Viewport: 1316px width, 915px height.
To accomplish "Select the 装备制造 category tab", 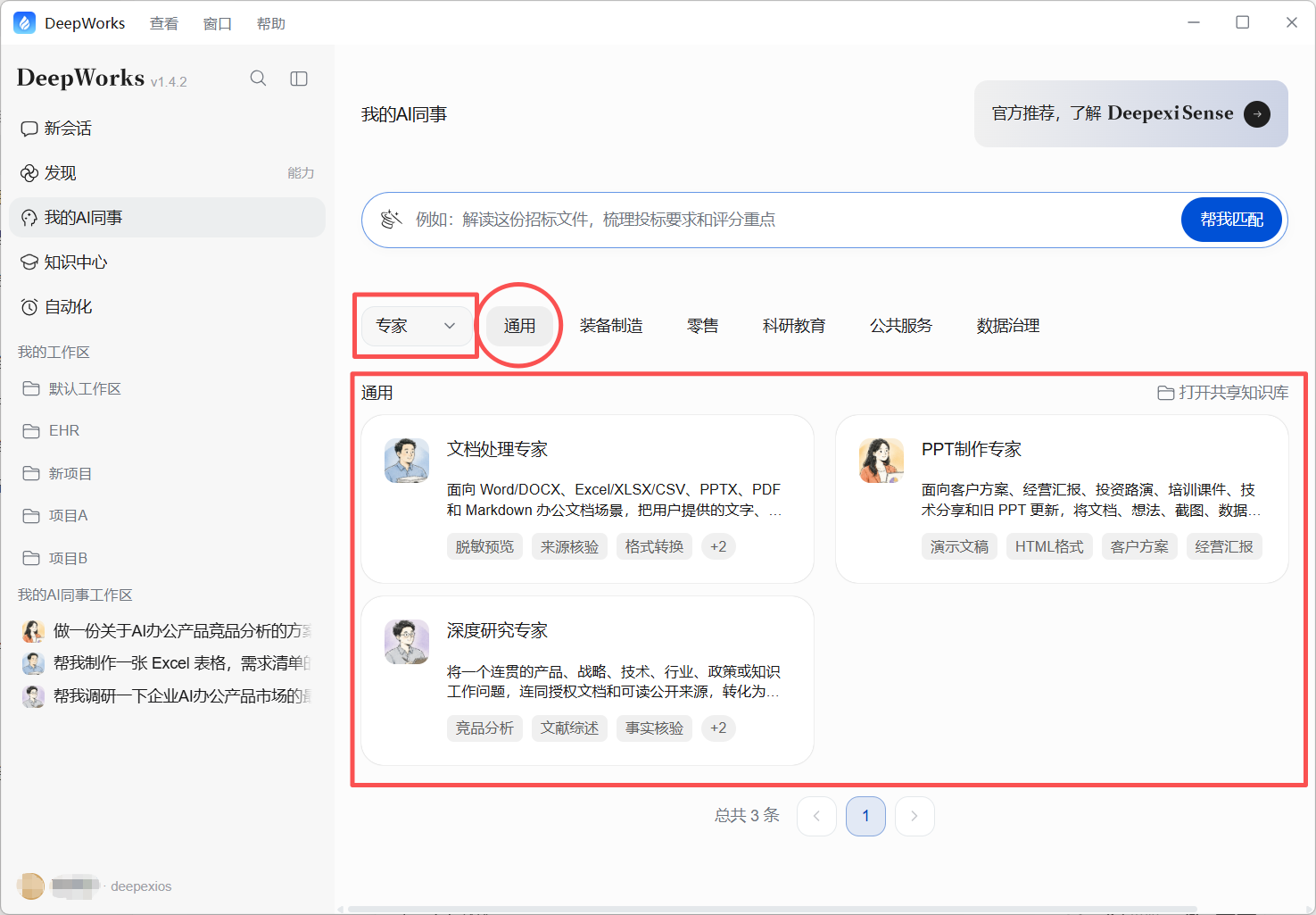I will pyautogui.click(x=611, y=326).
